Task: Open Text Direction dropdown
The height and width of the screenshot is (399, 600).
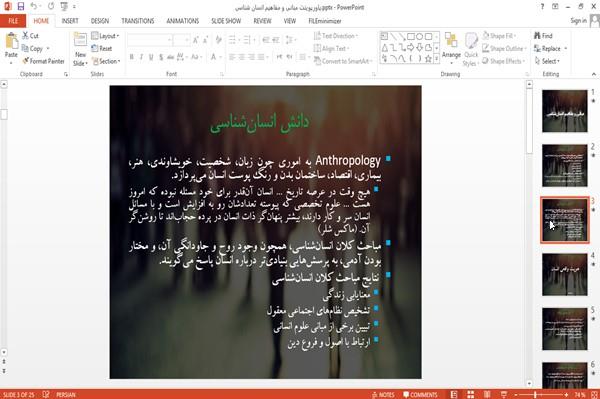Action: click(x=336, y=36)
